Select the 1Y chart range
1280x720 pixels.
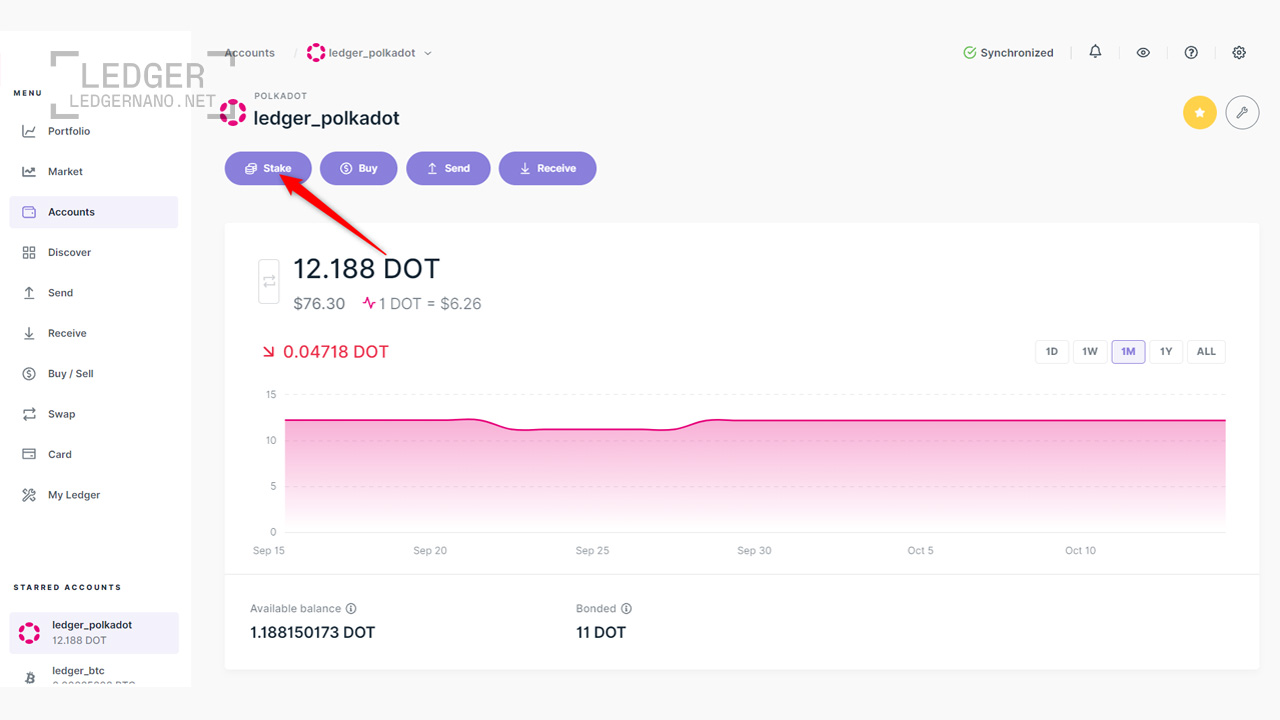[1166, 351]
